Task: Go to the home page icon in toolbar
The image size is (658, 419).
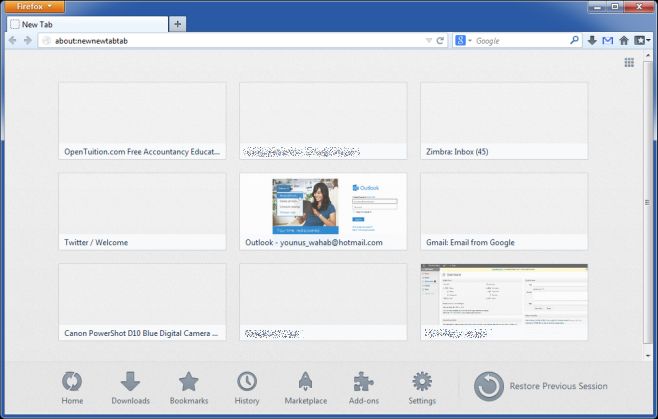Action: pyautogui.click(x=624, y=41)
